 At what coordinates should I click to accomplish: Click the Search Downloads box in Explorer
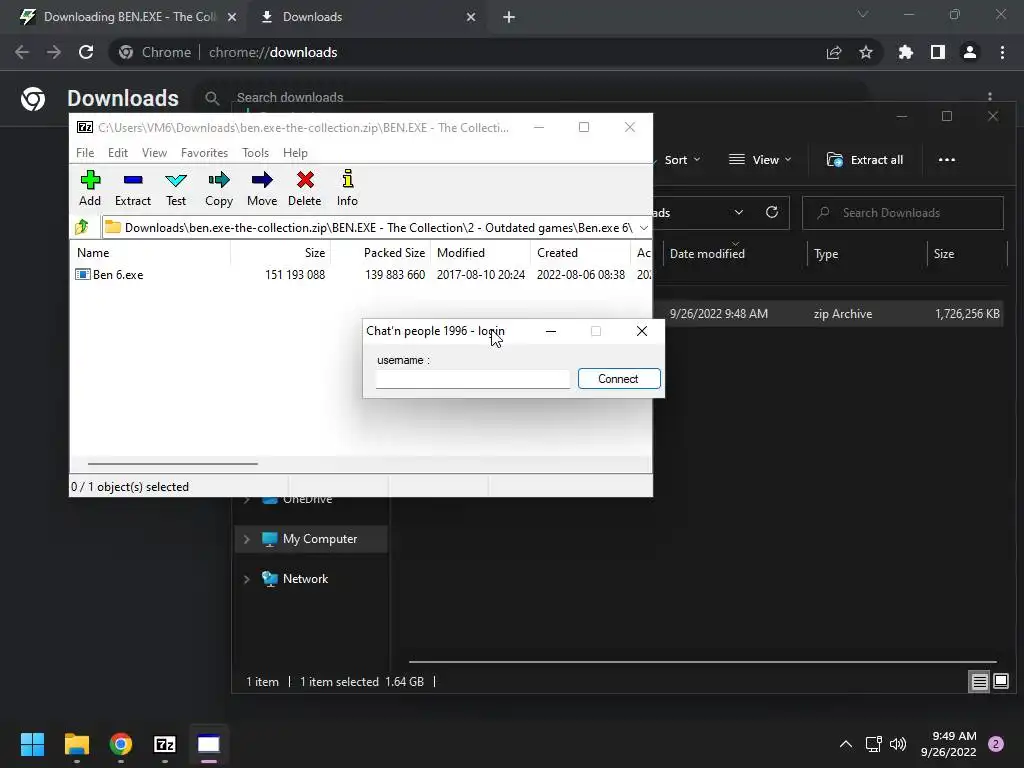point(903,213)
